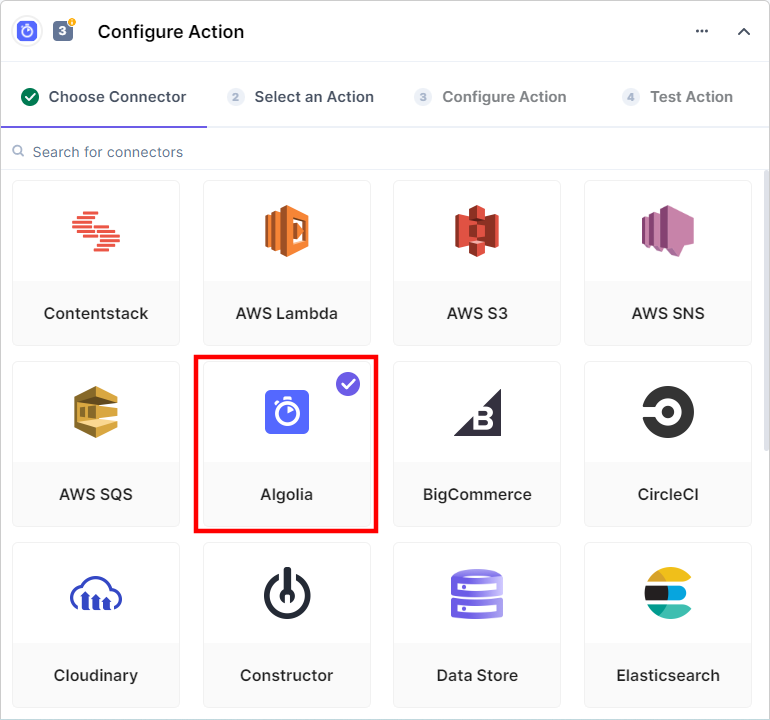The image size is (770, 720).
Task: Select the BigCommerce connector icon
Action: [477, 412]
